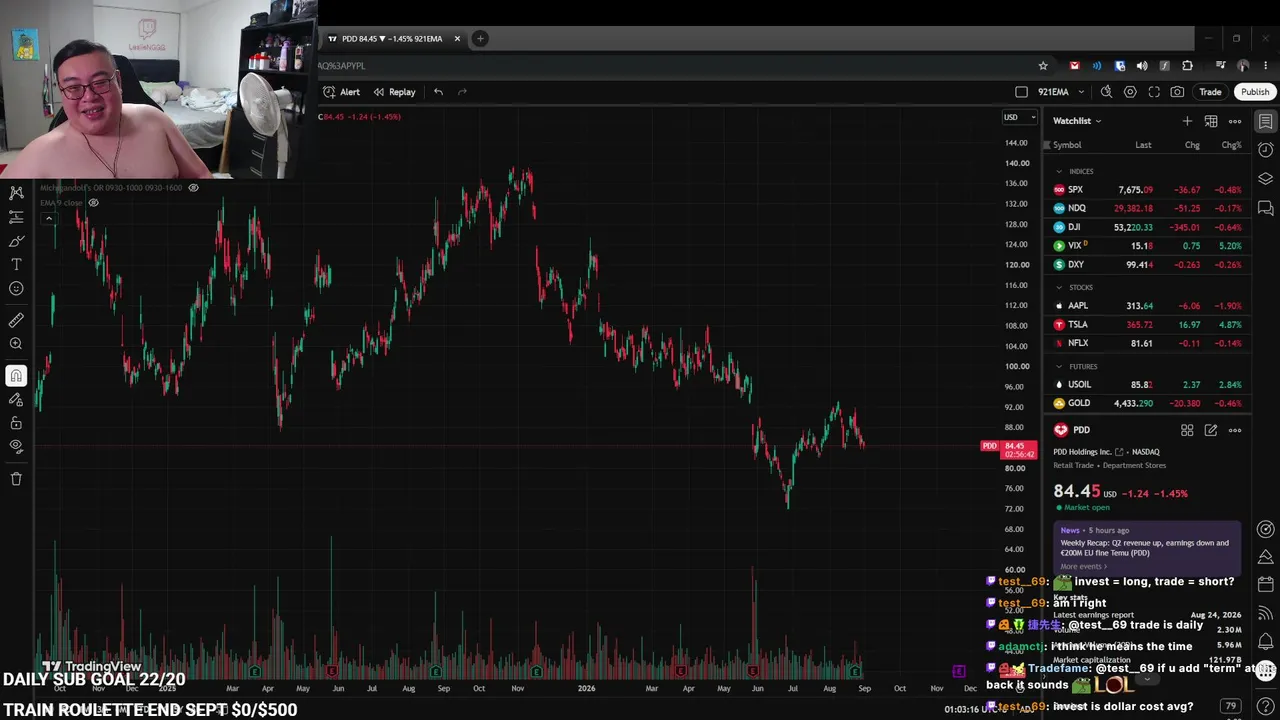Open the prediction and measurement tools
The width and height of the screenshot is (1280, 720).
[16, 216]
